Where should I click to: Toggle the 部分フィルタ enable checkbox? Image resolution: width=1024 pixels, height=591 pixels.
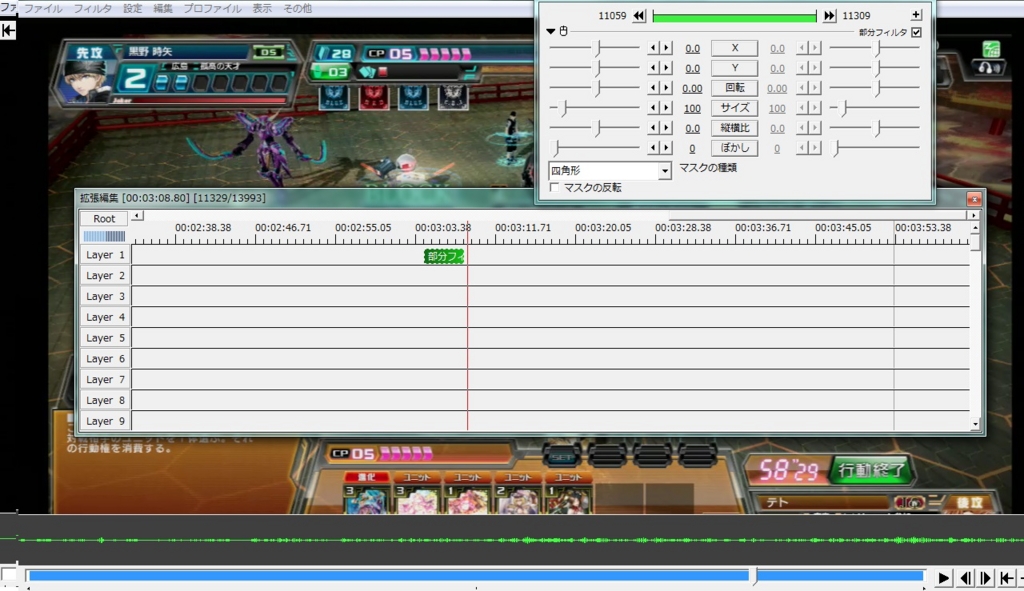[x=916, y=32]
